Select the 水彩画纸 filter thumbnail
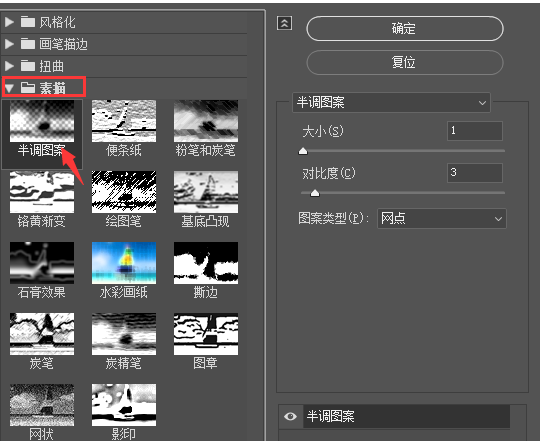 point(124,263)
